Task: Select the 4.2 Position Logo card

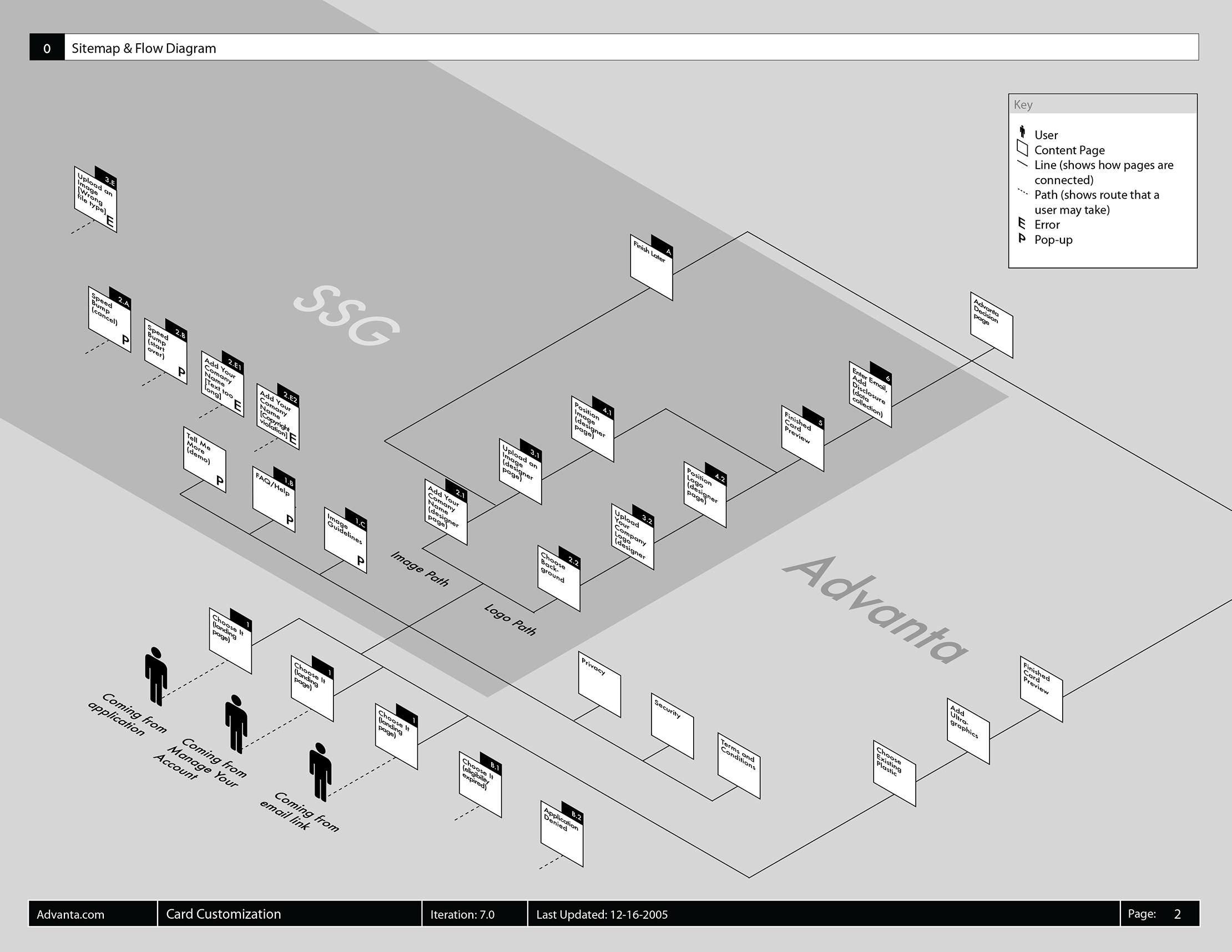Action: click(705, 495)
